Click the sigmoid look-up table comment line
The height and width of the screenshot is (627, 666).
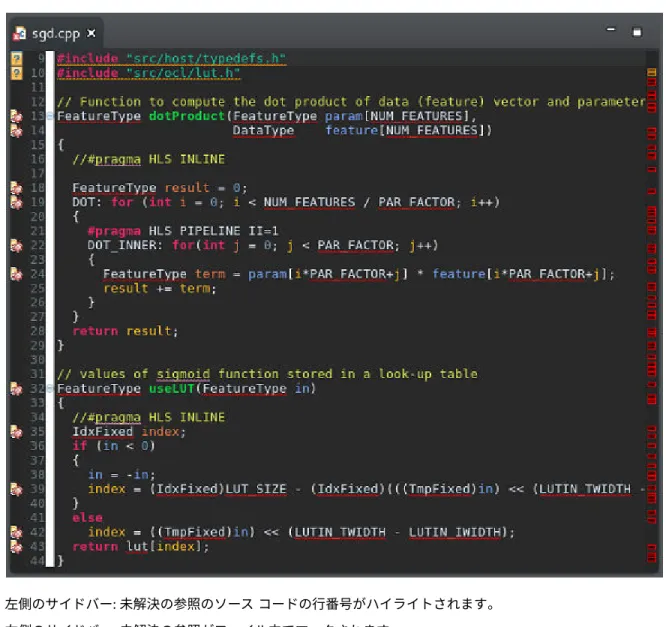point(267,374)
